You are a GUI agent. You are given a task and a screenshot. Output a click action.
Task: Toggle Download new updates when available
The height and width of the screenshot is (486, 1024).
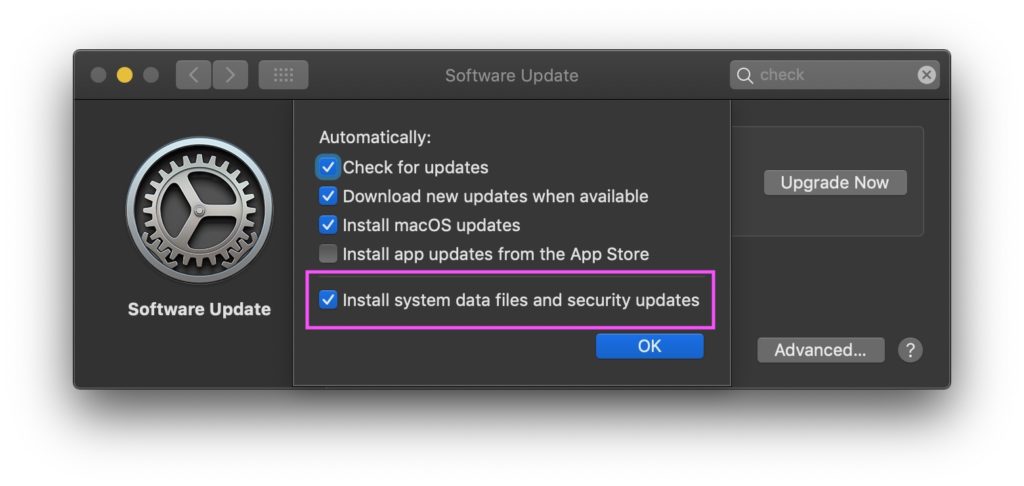point(328,196)
